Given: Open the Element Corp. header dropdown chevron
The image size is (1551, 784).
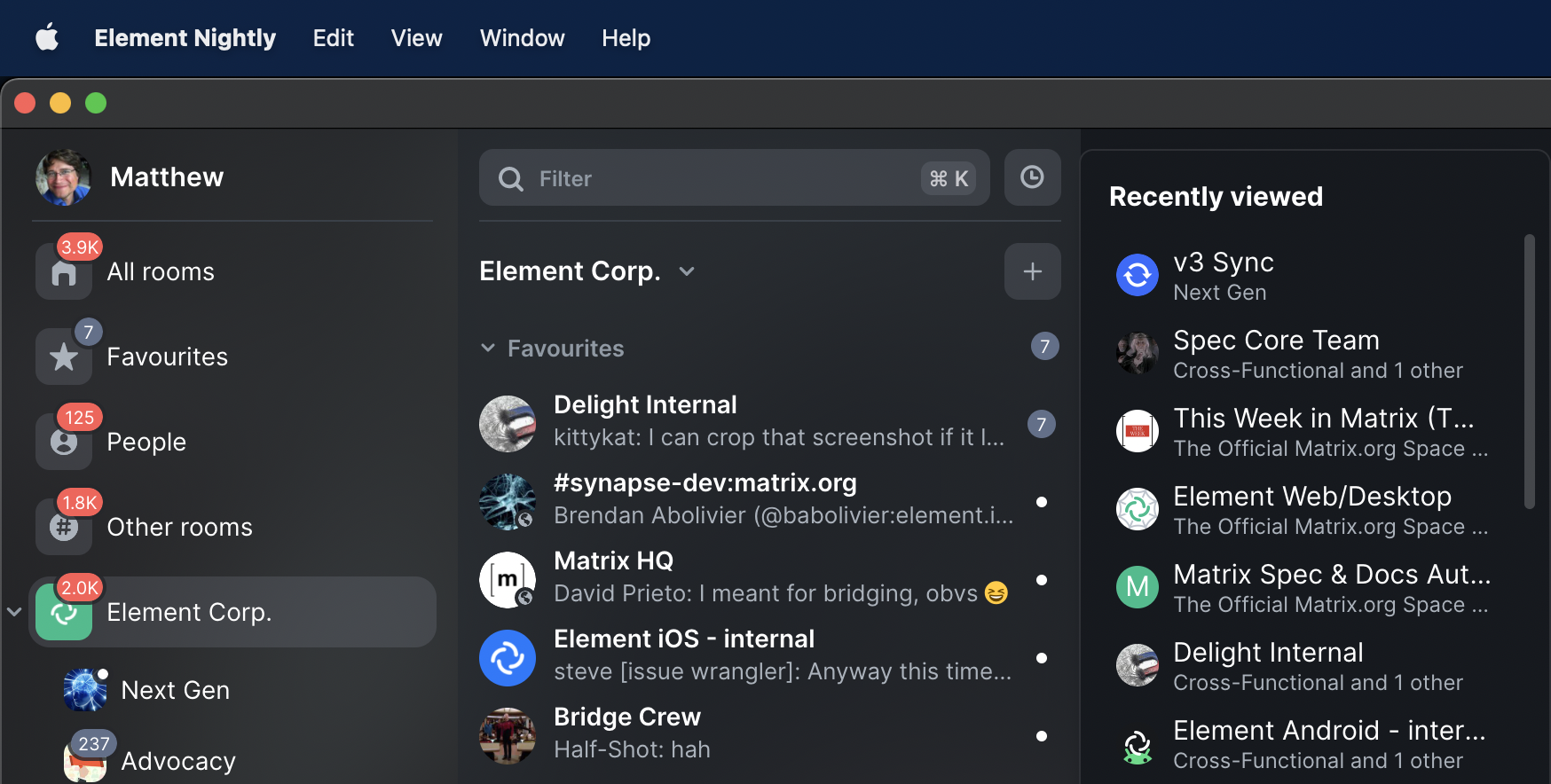Looking at the screenshot, I should click(x=687, y=271).
